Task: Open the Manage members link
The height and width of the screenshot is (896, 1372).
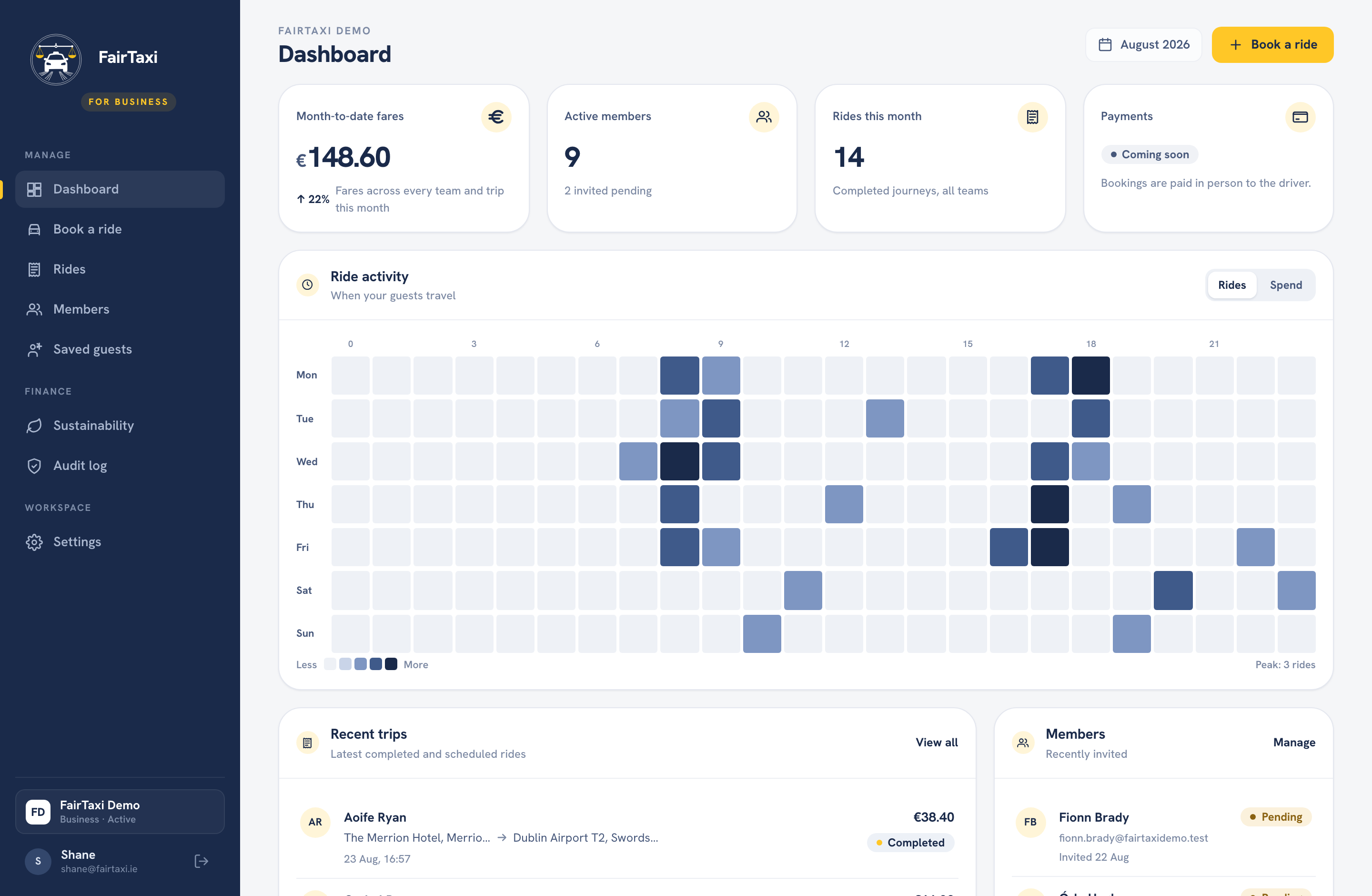Action: coord(1294,743)
